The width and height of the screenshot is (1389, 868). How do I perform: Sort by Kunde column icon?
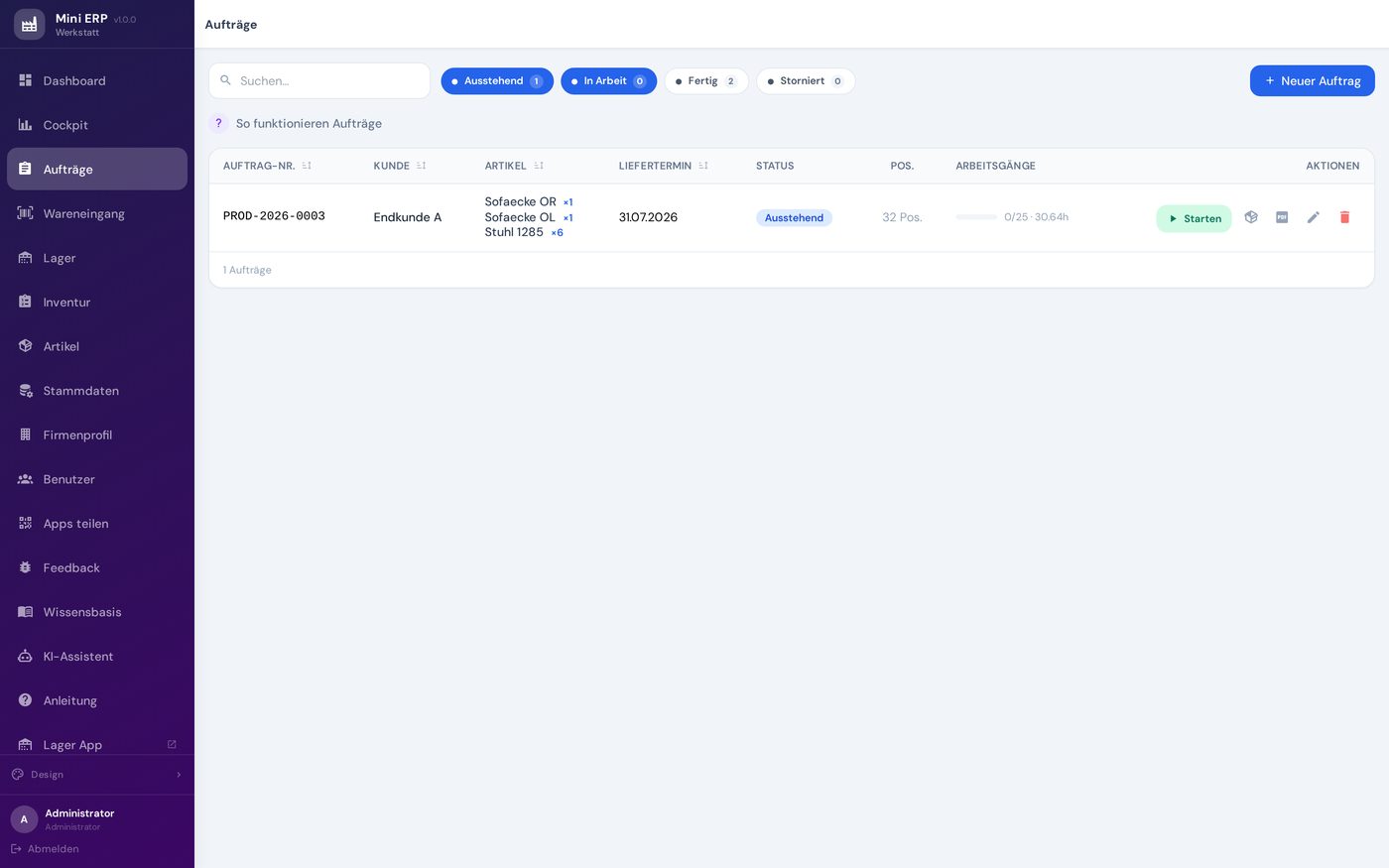click(x=421, y=166)
